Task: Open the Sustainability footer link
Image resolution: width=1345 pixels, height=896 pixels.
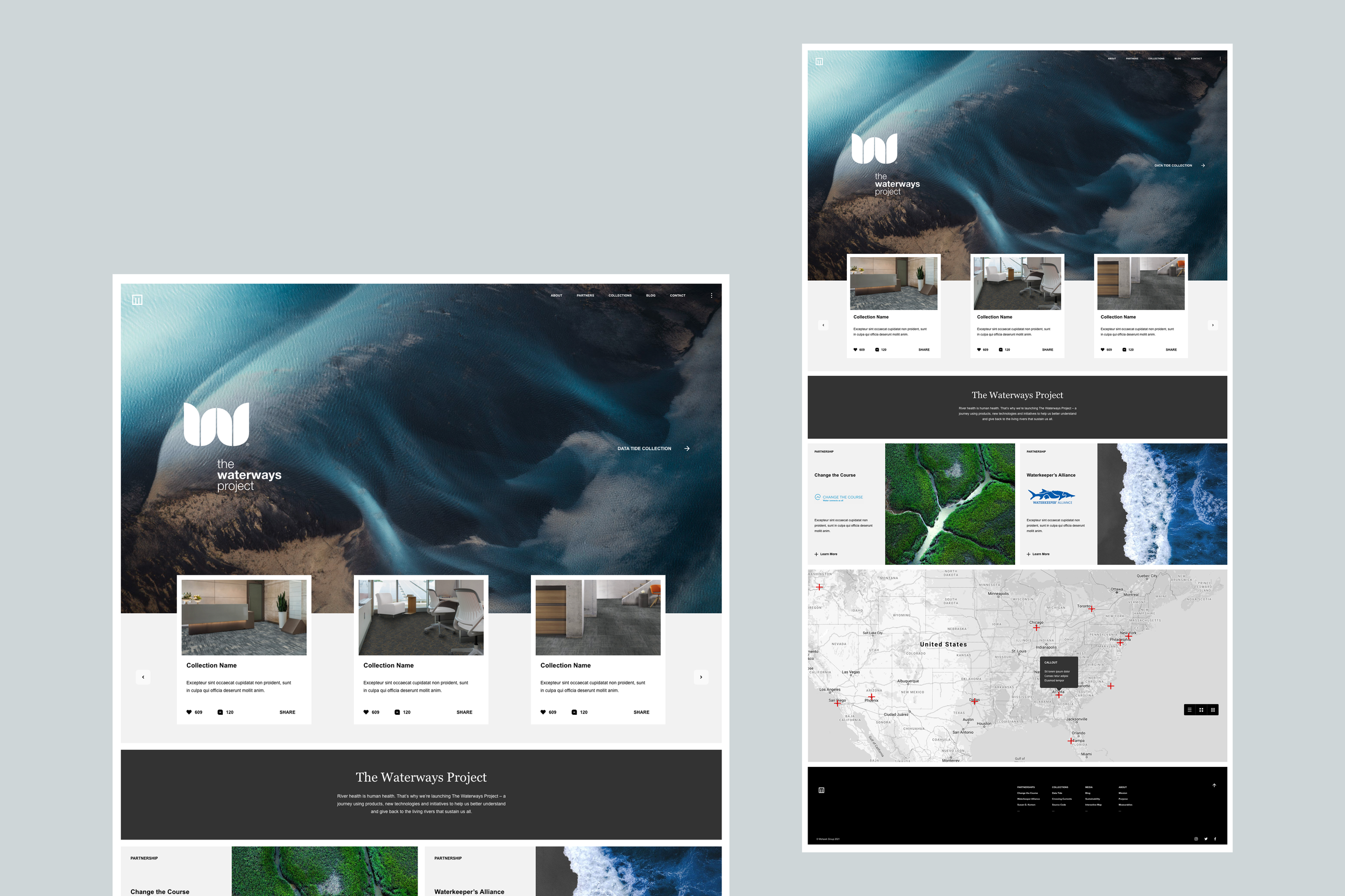Action: pos(1092,799)
